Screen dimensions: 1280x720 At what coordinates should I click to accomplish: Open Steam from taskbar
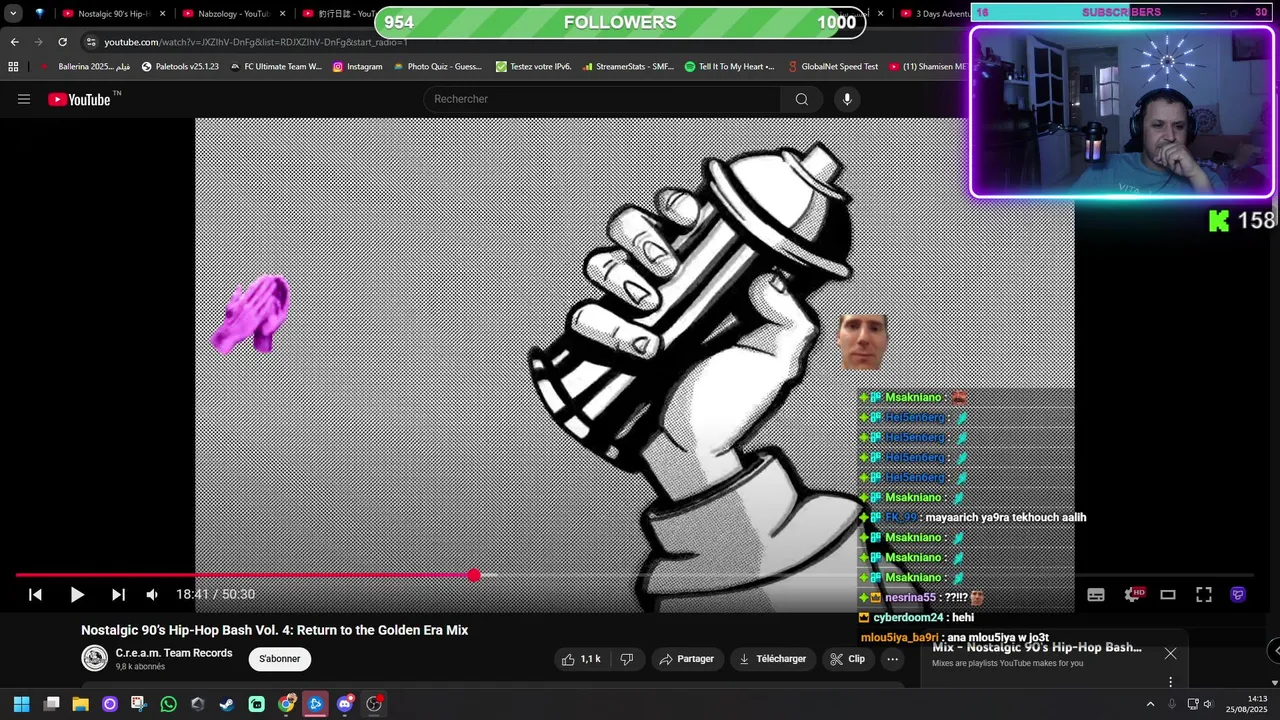(x=227, y=704)
